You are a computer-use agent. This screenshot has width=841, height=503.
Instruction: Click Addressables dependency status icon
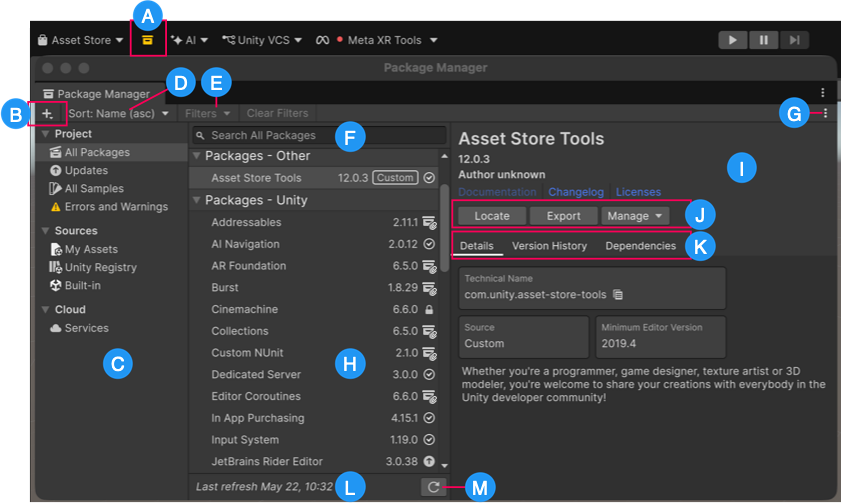tap(429, 223)
